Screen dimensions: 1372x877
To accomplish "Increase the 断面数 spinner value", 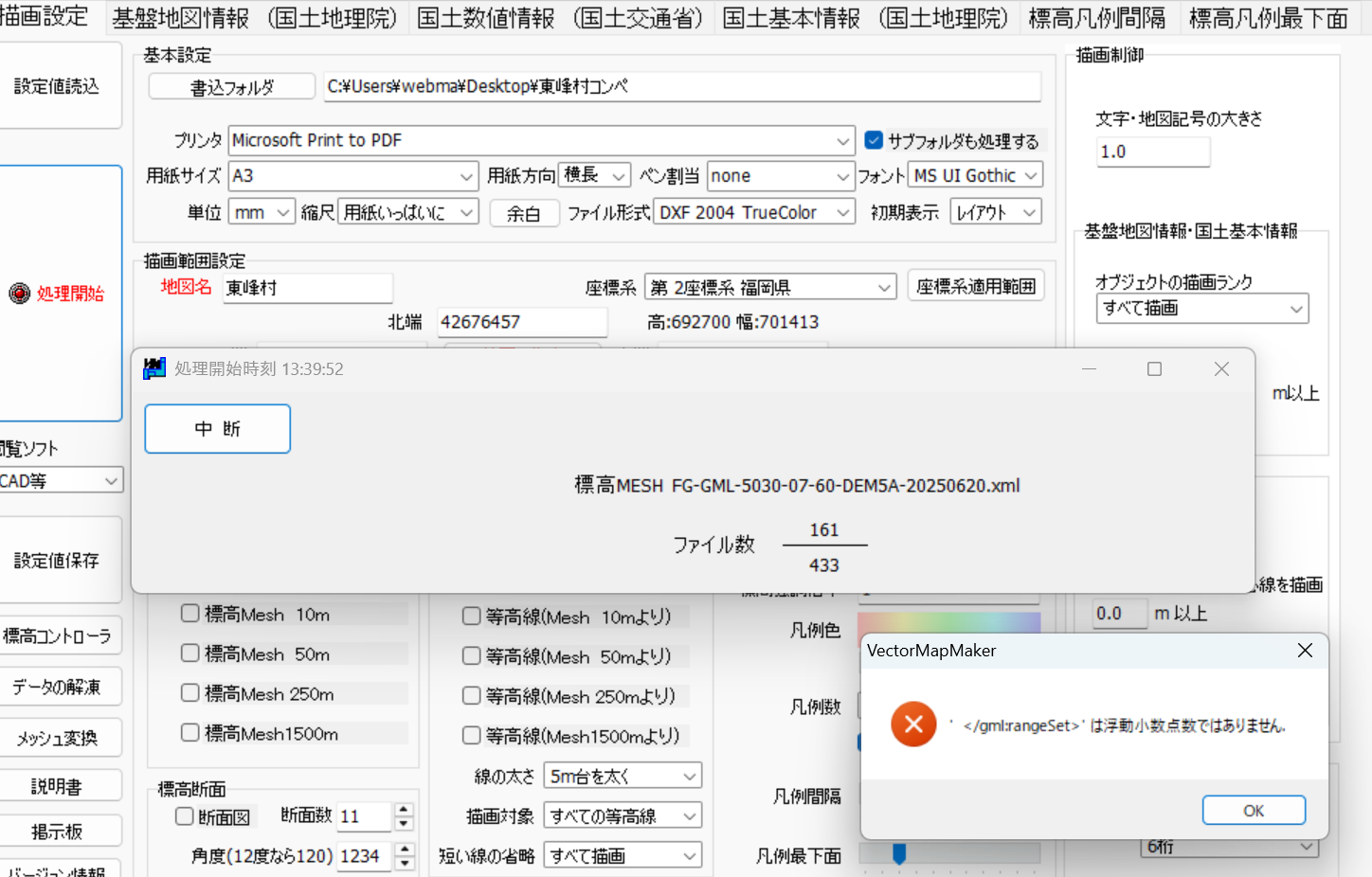I will (x=405, y=810).
